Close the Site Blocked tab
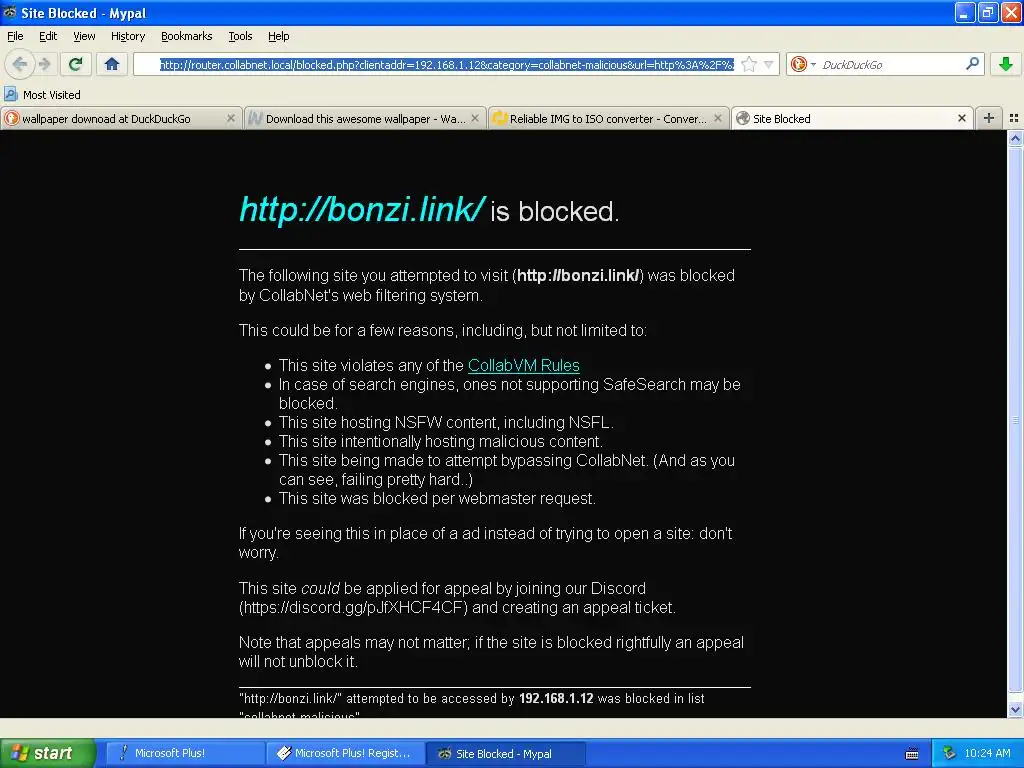1024x768 pixels. point(961,118)
